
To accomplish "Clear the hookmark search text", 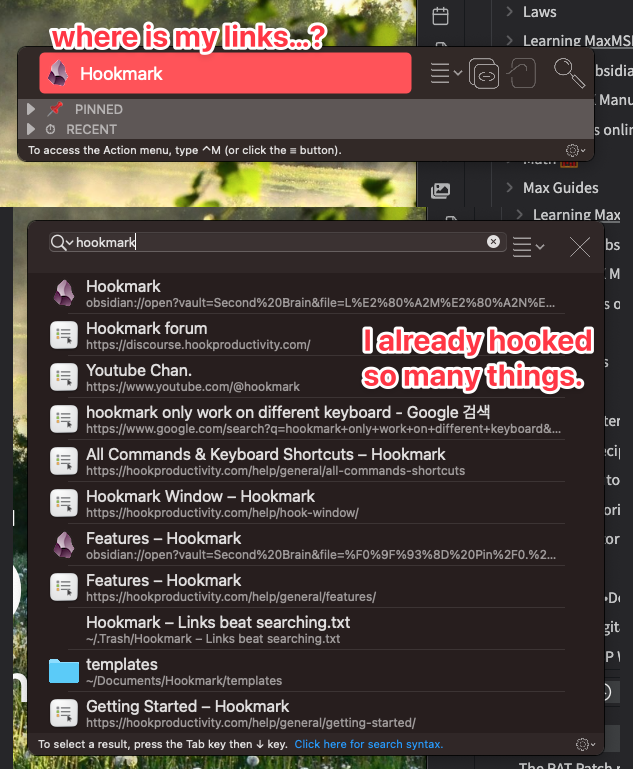I will (x=493, y=241).
